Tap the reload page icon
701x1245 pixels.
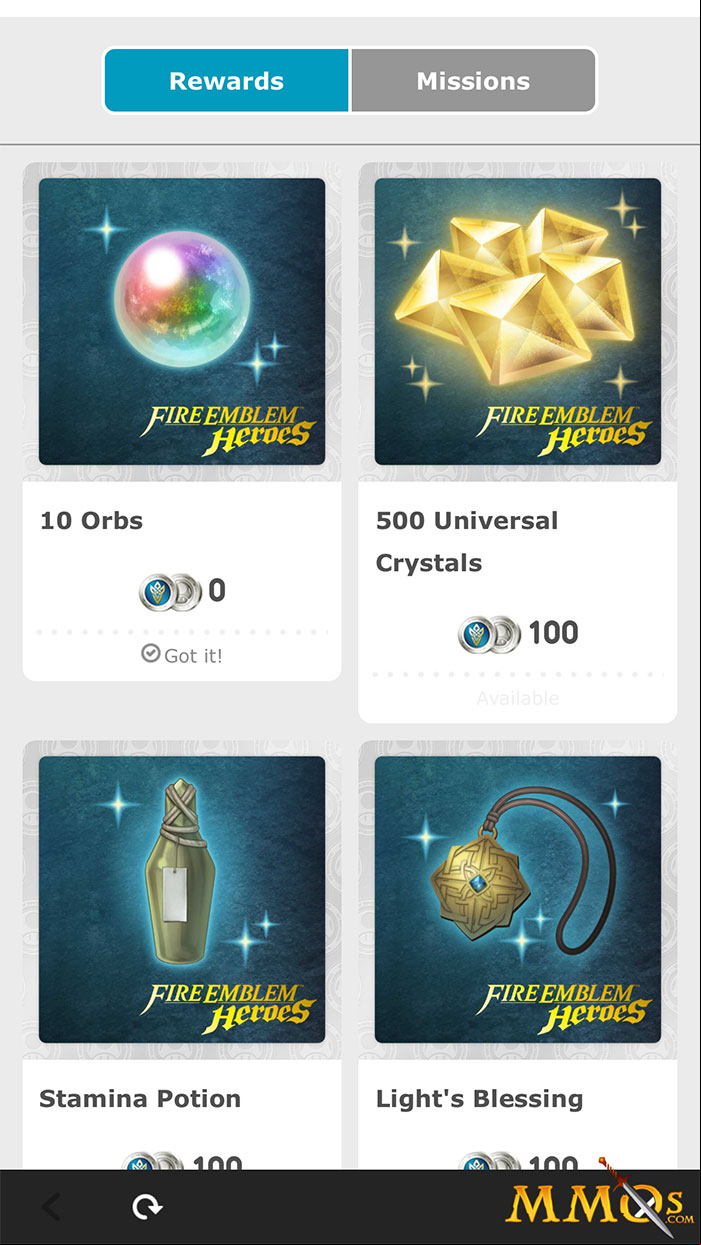(148, 1207)
